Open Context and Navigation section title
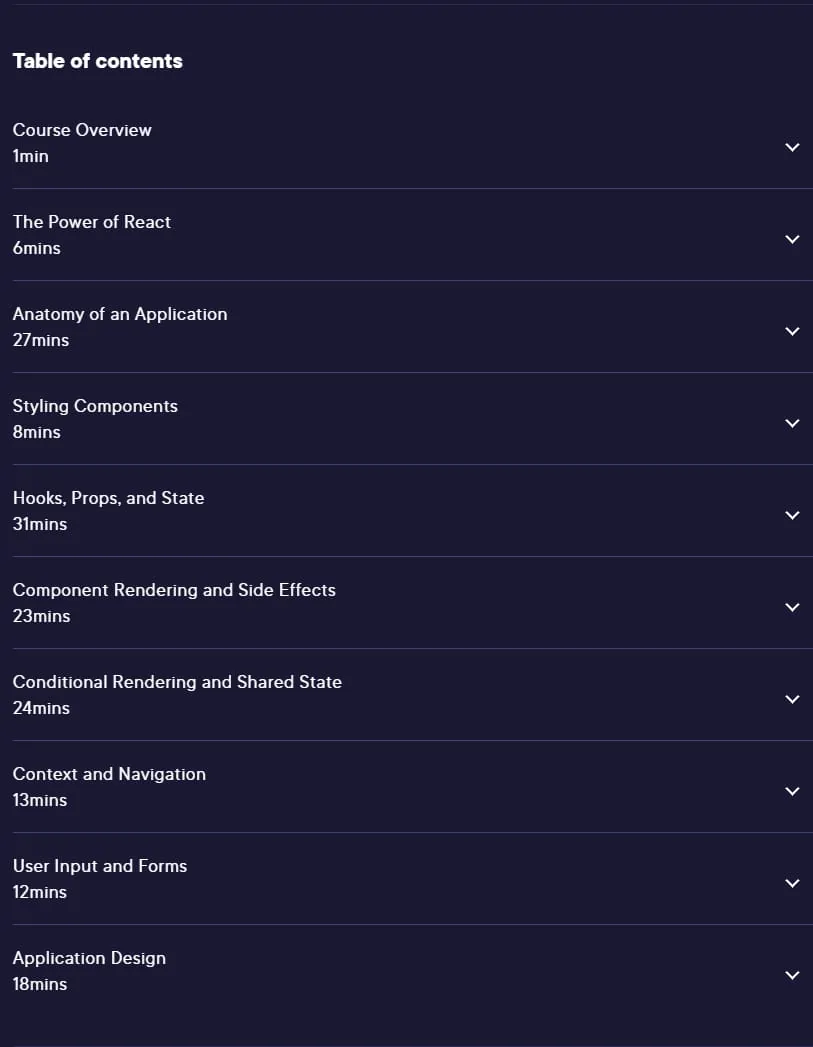Viewport: 813px width, 1047px height. 109,774
